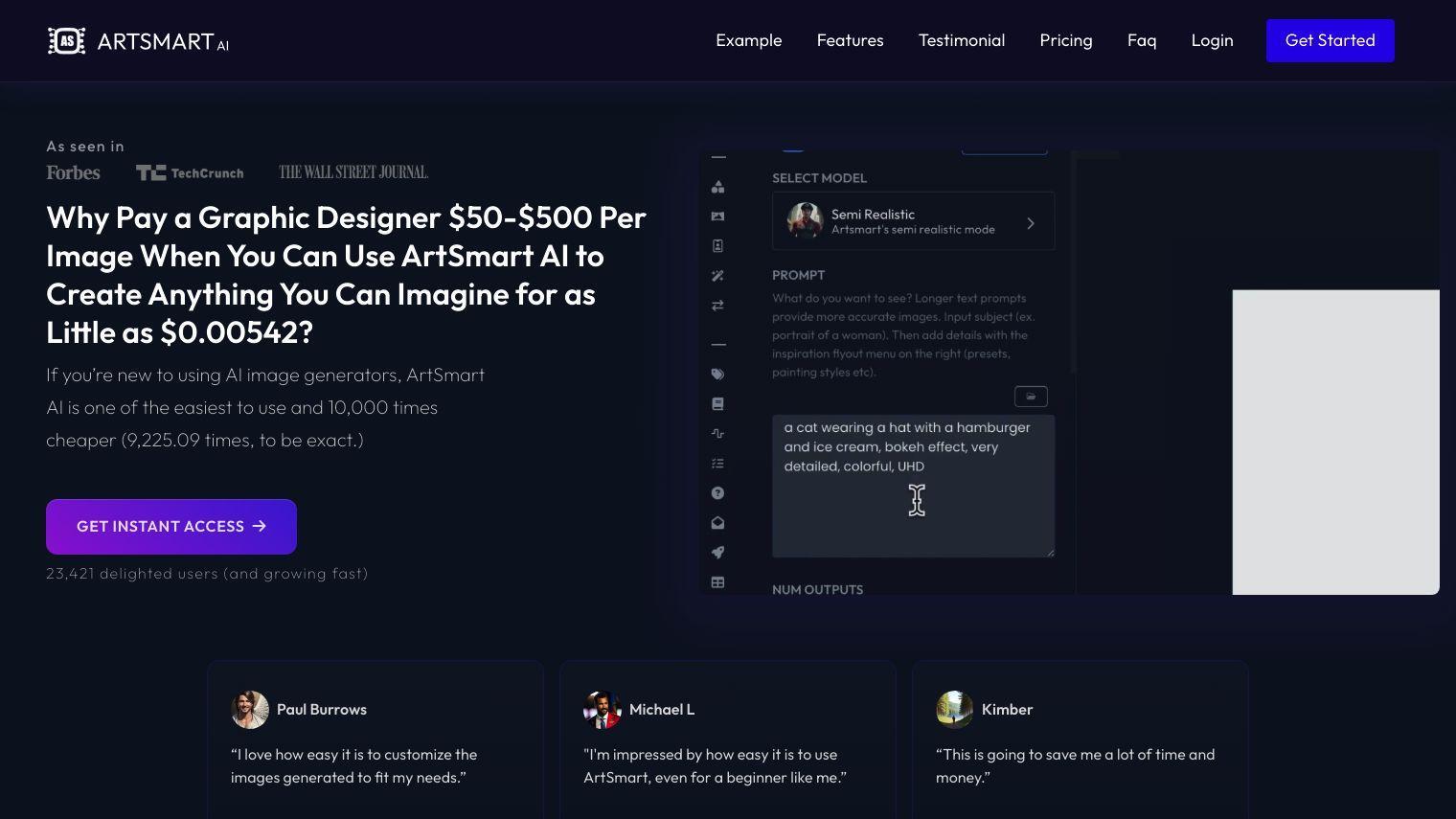Jump to the Testimonial section
This screenshot has width=1456, height=819.
point(962,40)
